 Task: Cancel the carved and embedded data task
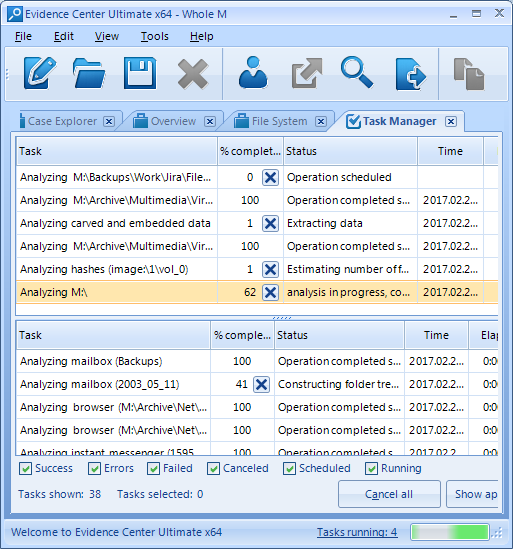click(x=270, y=223)
